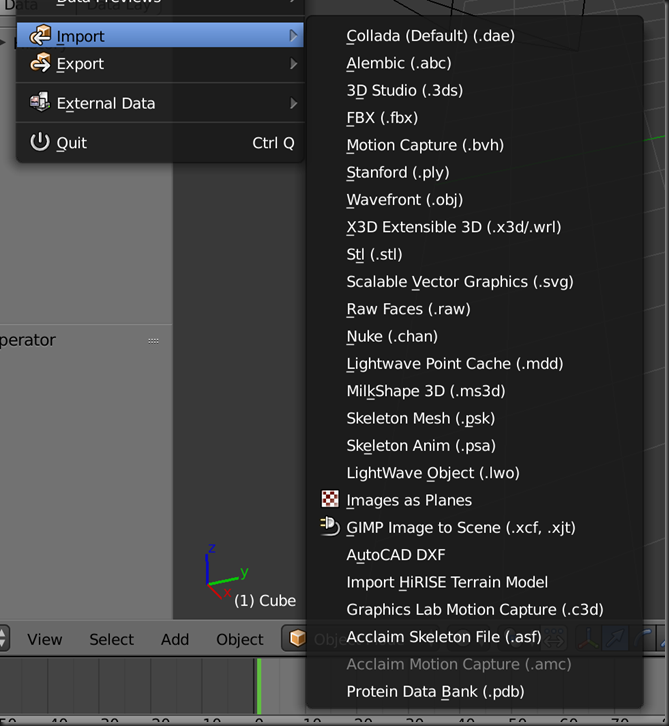Open the Object menu in 3D header
Image resolution: width=669 pixels, height=726 pixels.
[x=240, y=639]
